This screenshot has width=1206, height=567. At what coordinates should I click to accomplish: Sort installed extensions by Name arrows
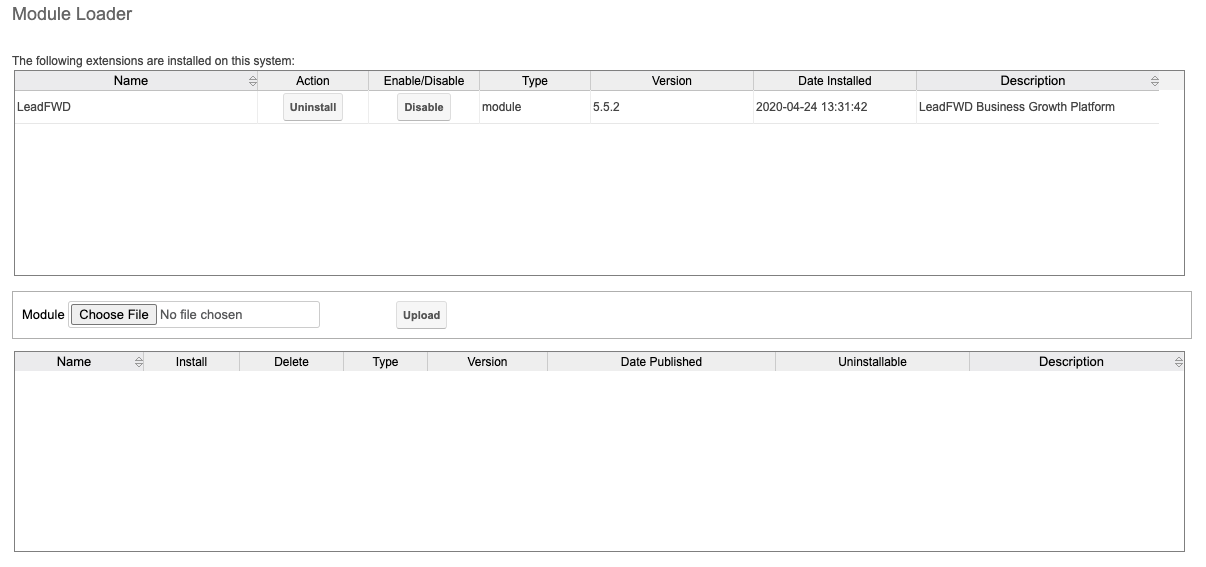tap(252, 81)
